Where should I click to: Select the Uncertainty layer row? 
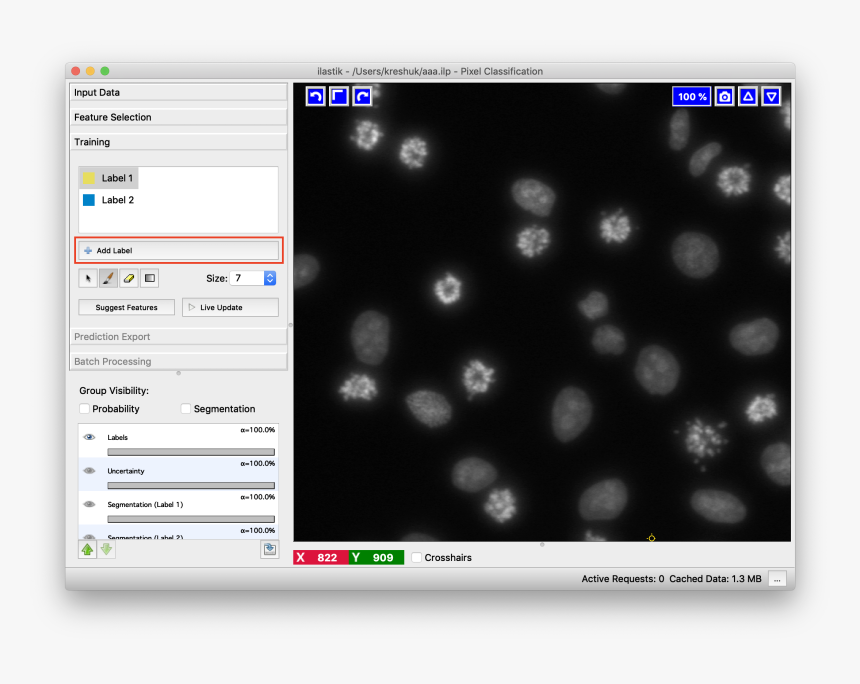179,474
